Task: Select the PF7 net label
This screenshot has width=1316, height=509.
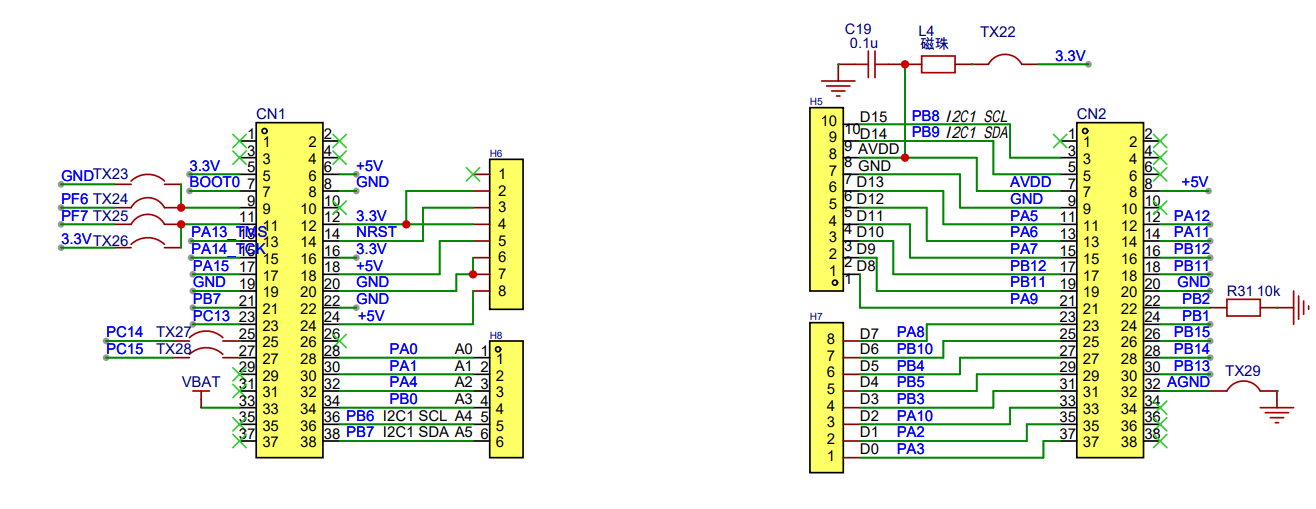Action: point(75,215)
